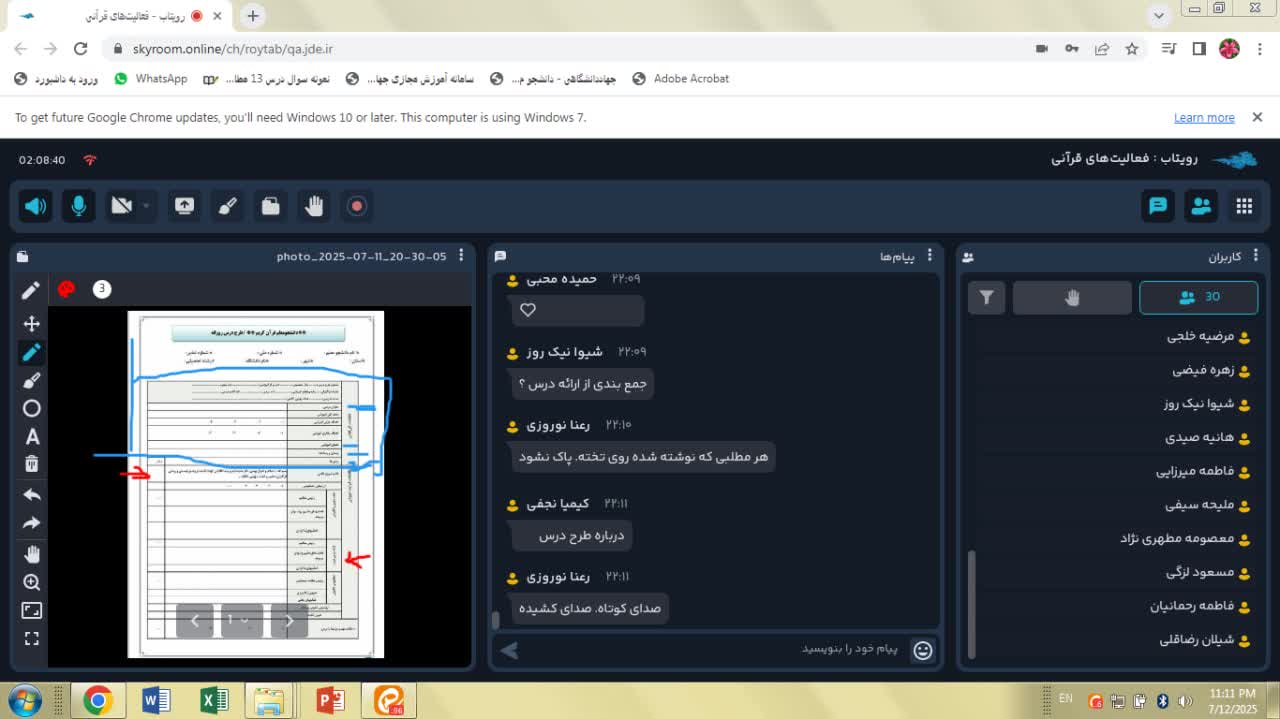Mute the speaker sound
The width and height of the screenshot is (1280, 719).
click(x=35, y=206)
